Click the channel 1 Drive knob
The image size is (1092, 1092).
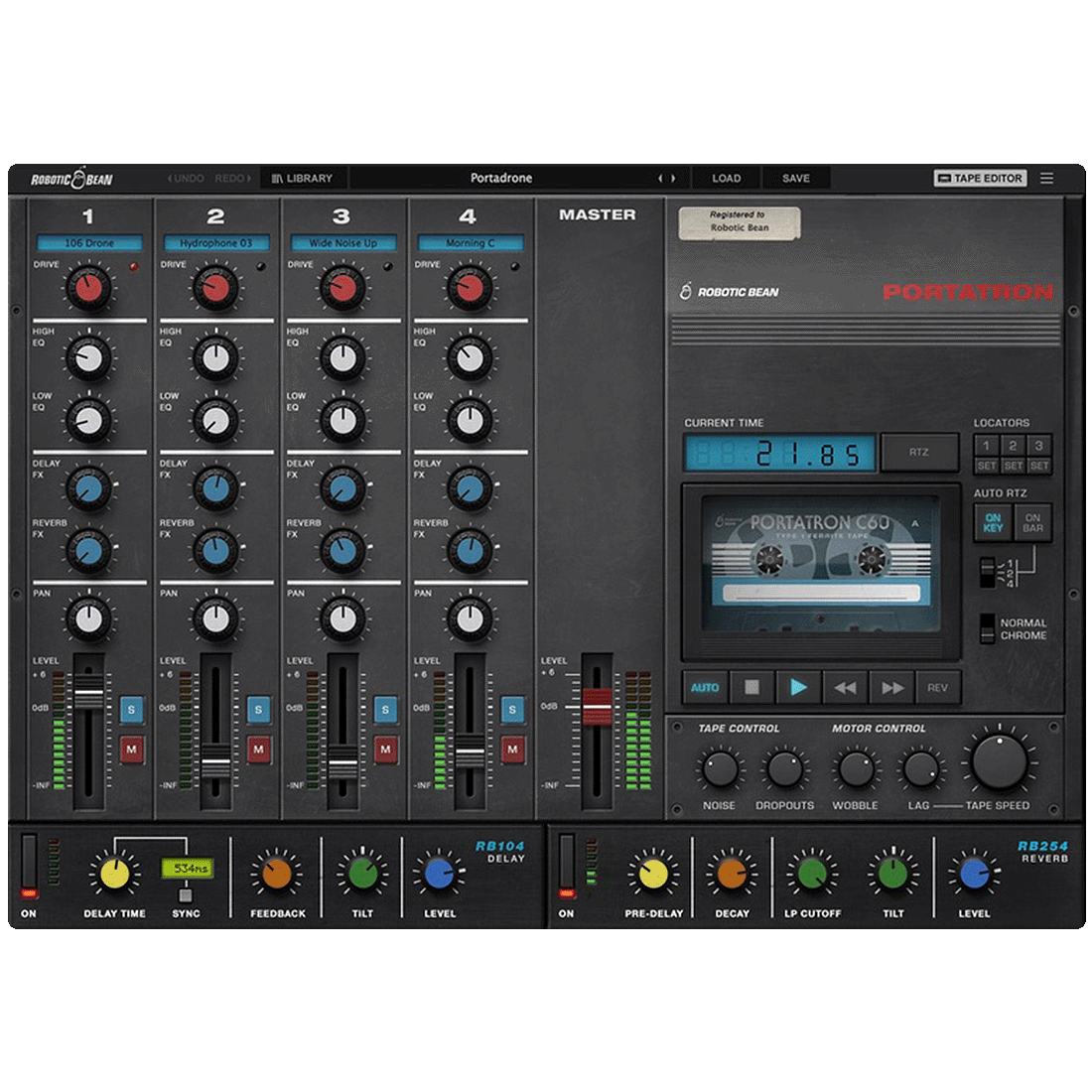88,288
